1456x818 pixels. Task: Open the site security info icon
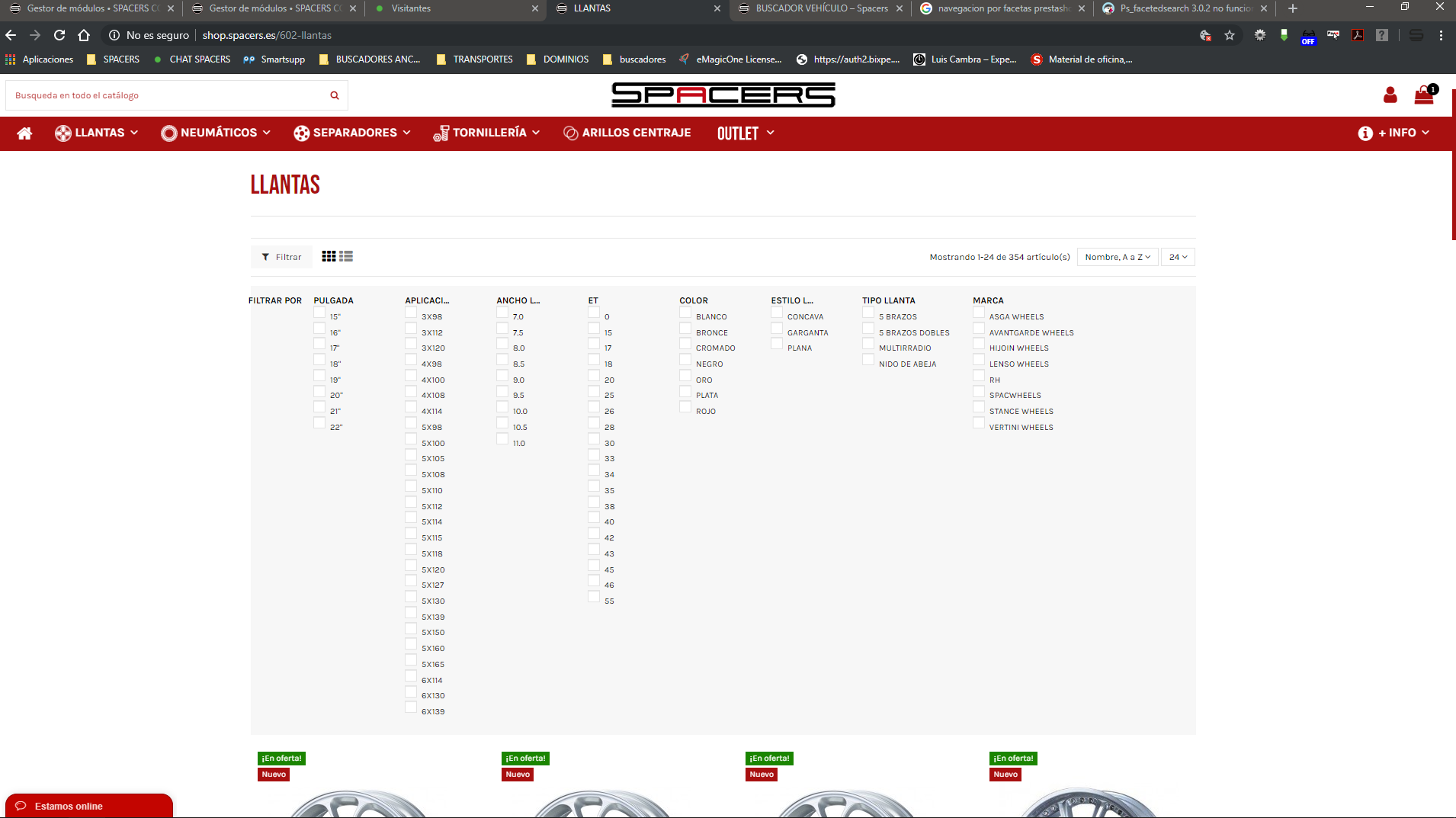click(114, 35)
